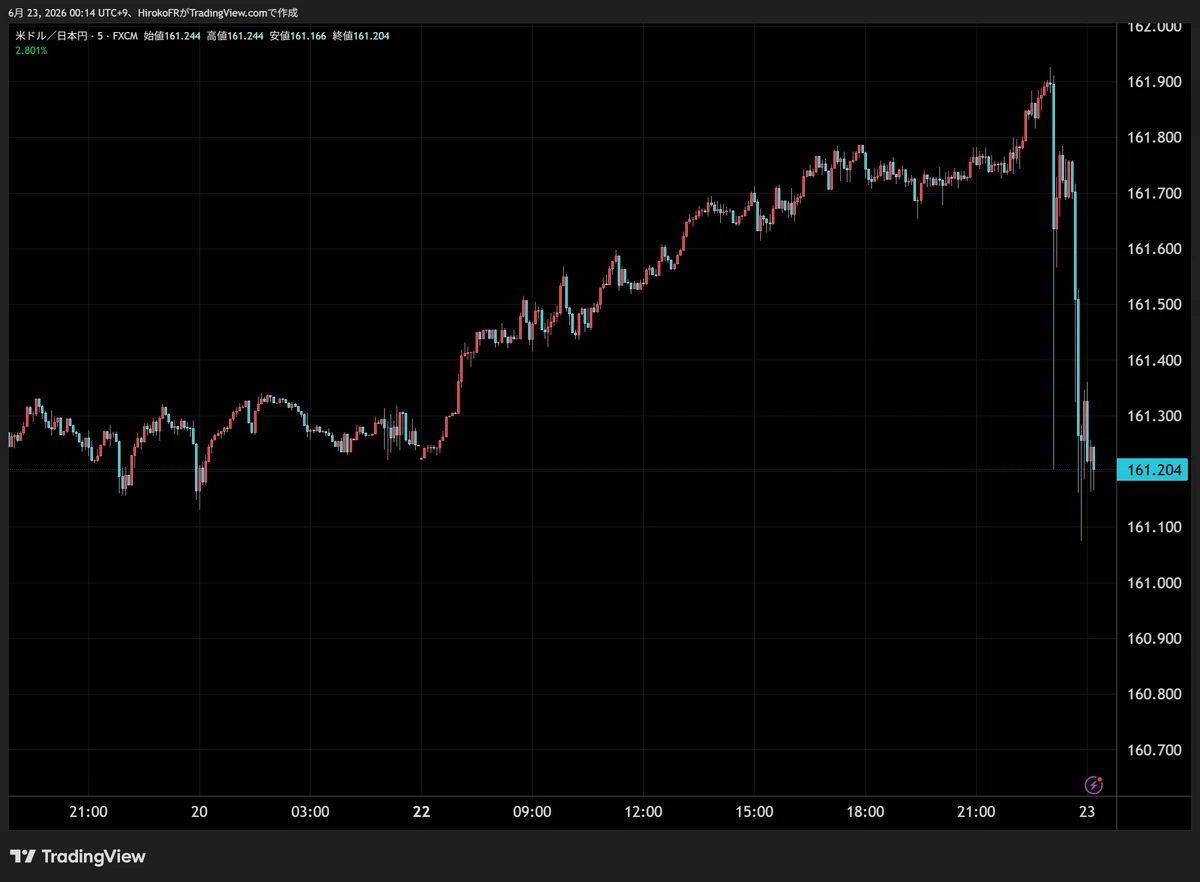This screenshot has width=1200, height=882.
Task: Click the 高値161.244 high value
Action: 235,36
